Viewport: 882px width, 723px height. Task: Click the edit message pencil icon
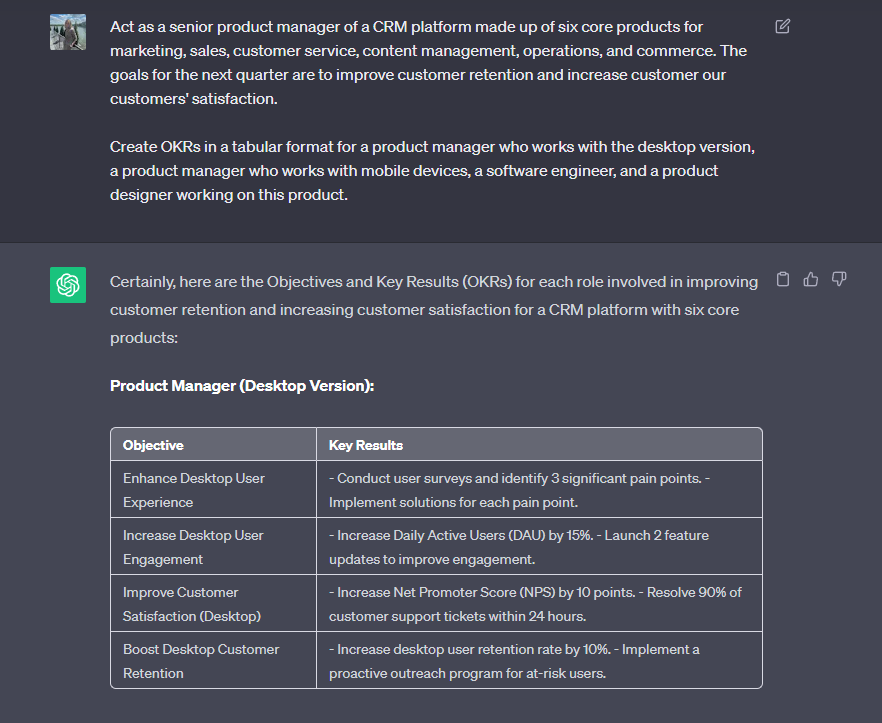[783, 26]
